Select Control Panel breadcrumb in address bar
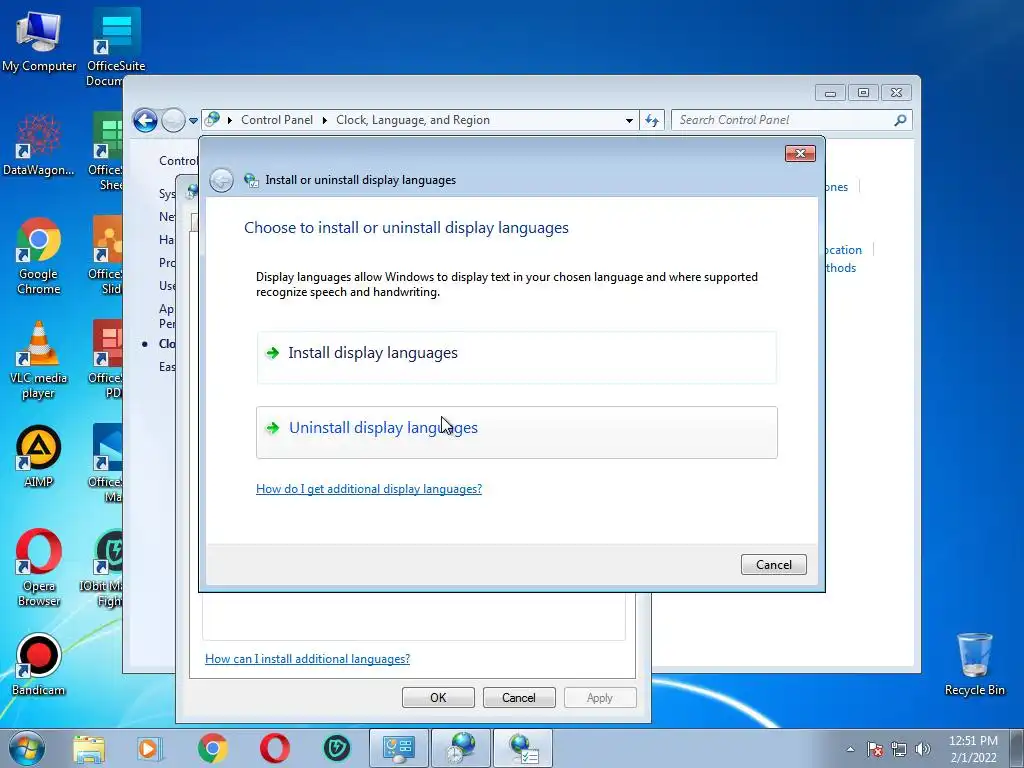This screenshot has height=768, width=1024. 277,120
